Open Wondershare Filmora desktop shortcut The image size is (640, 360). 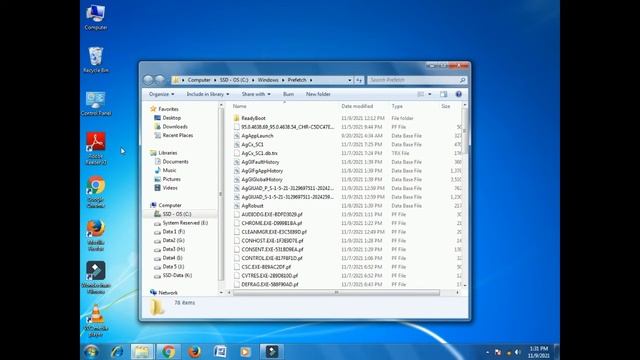pos(96,278)
